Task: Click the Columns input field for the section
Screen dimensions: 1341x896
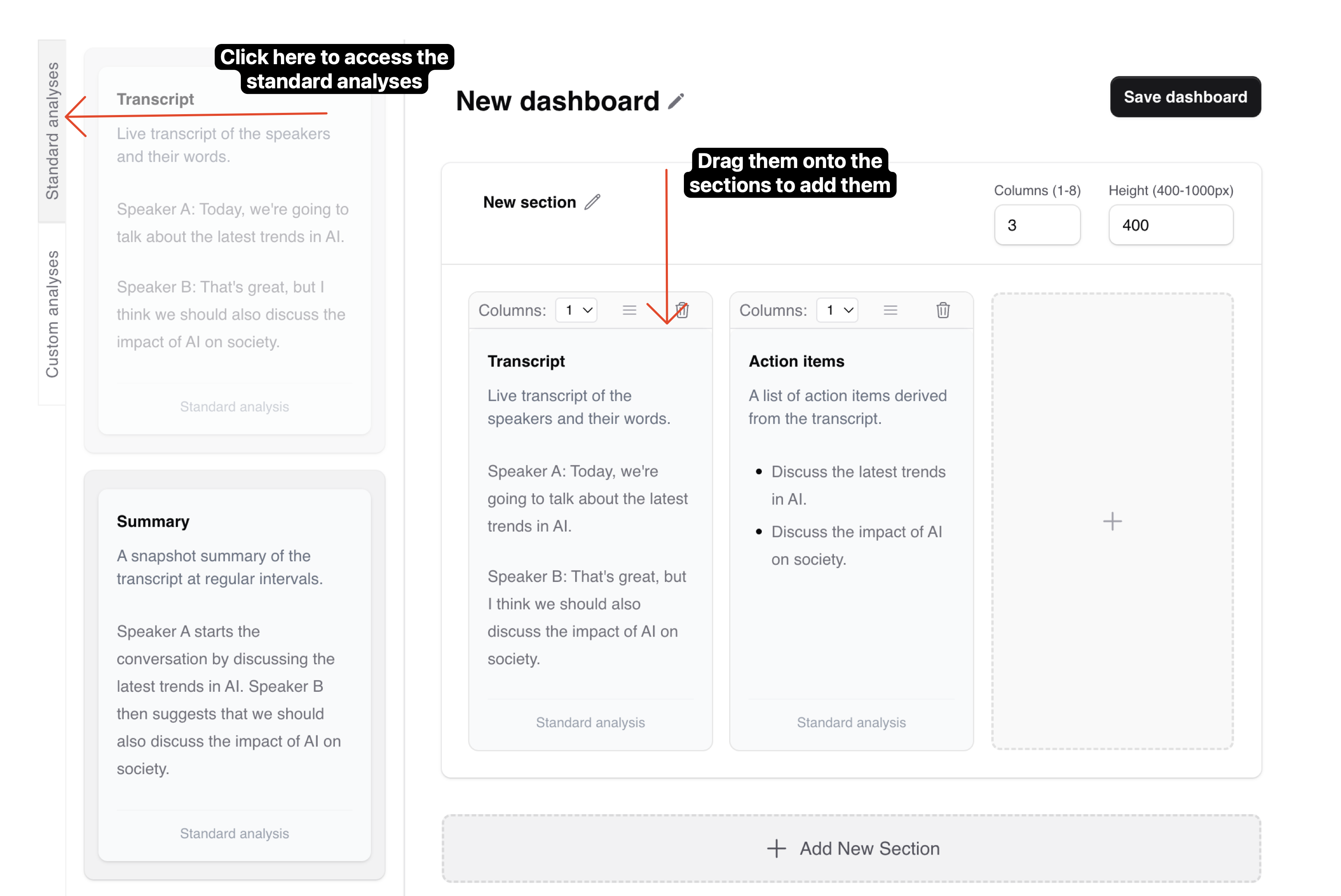Action: pyautogui.click(x=1037, y=224)
